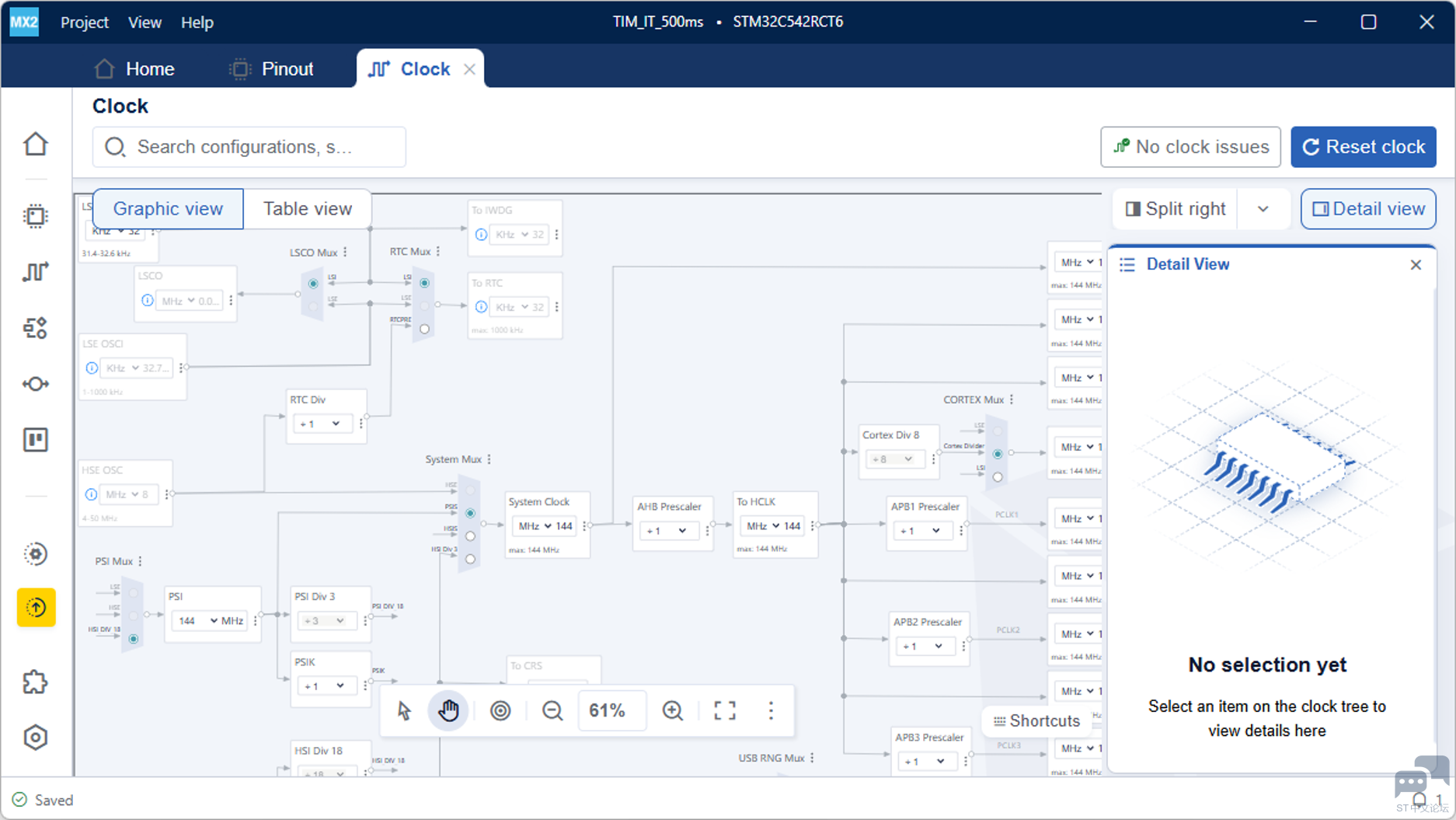Click the Search configurations field
Screen dimensions: 1456x820
(249, 147)
